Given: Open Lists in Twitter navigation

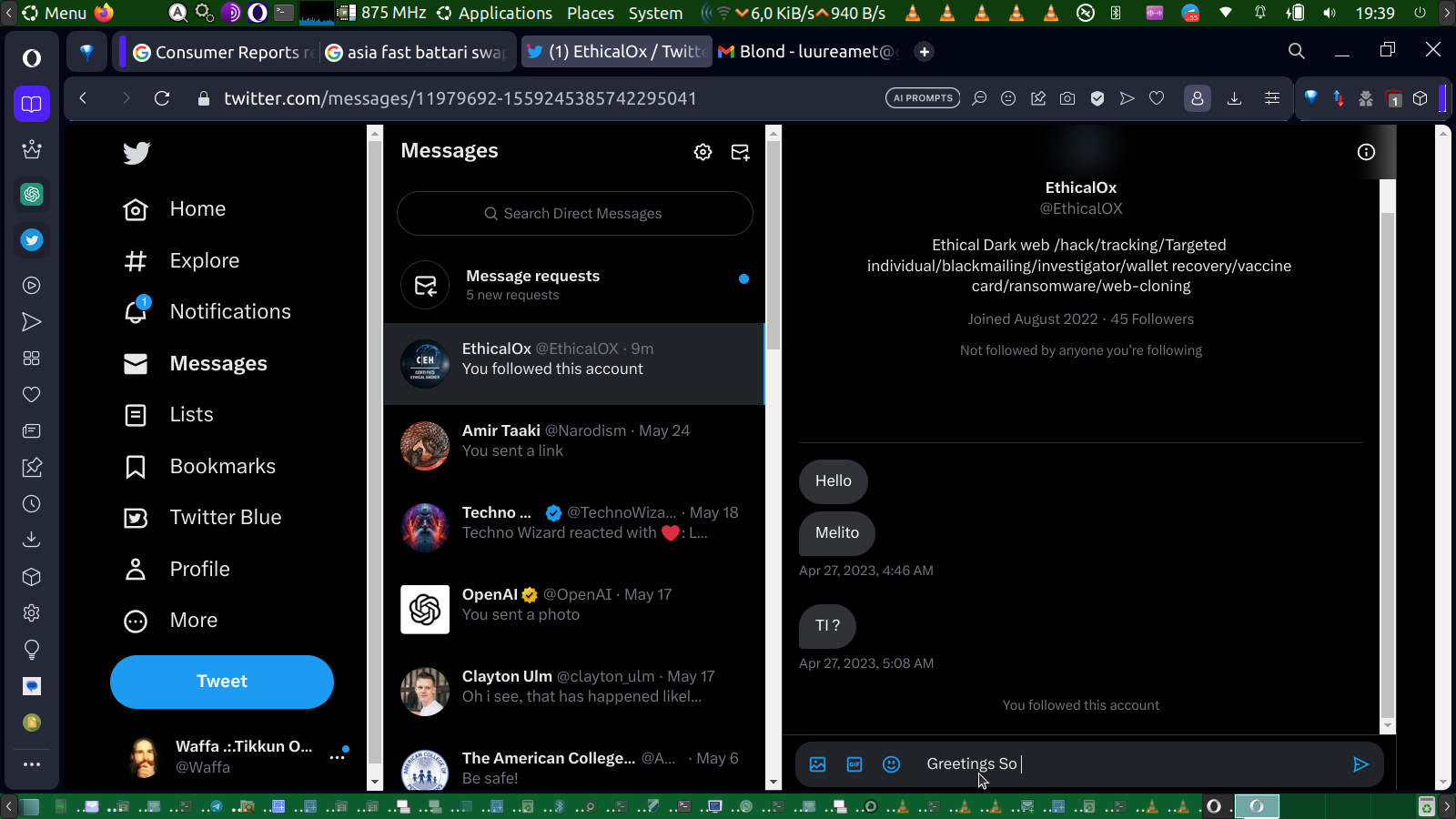Looking at the screenshot, I should coord(168,415).
